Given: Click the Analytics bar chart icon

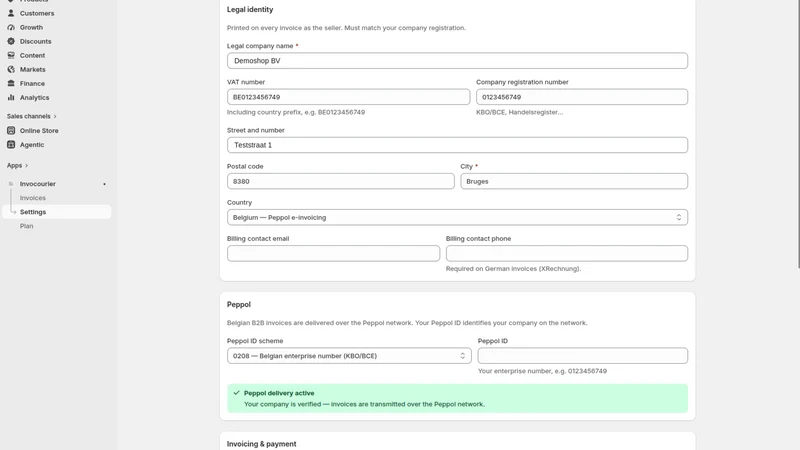Looking at the screenshot, I should (11, 97).
